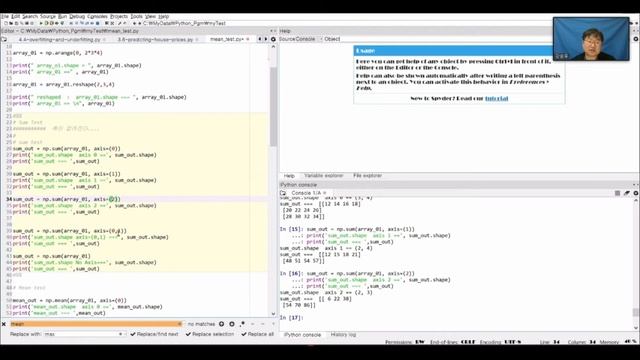Image resolution: width=640 pixels, height=360 pixels.
Task: Open the Python console options gear
Action: point(636,193)
